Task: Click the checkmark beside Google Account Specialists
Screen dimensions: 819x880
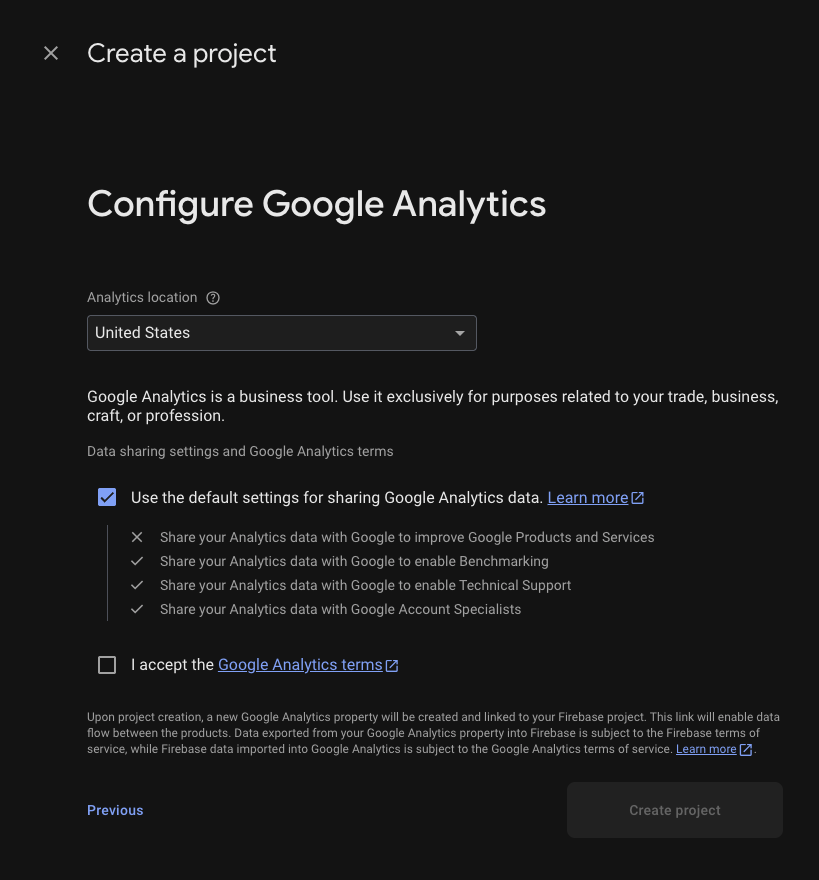Action: pos(137,609)
